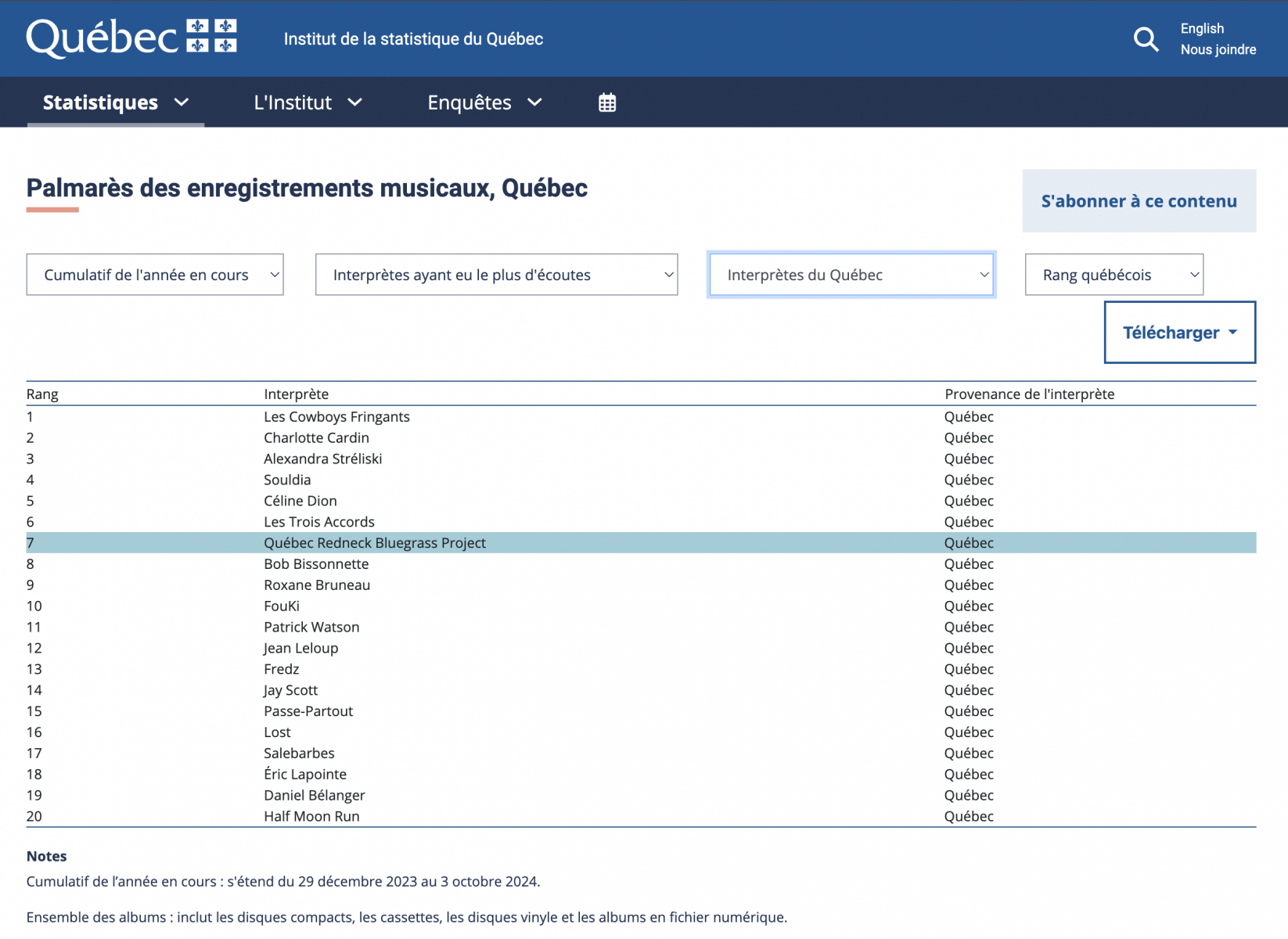Viewport: 1288px width, 939px height.
Task: Click the S'abonner à ce contenu button
Action: click(x=1139, y=201)
